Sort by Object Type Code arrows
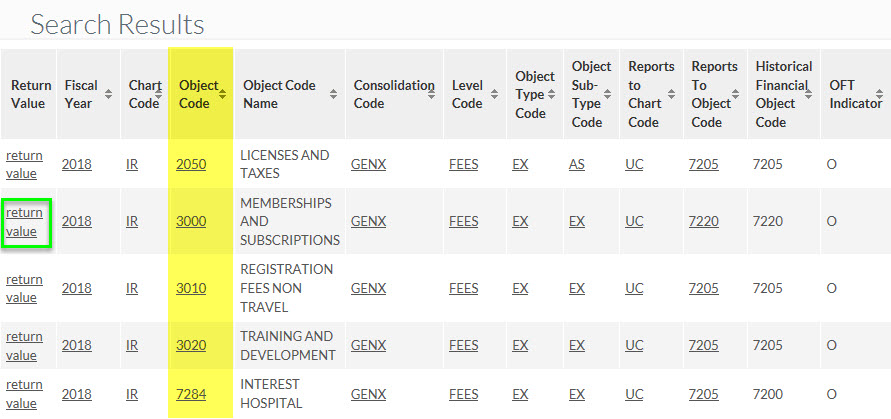The height and width of the screenshot is (419, 891). [552, 94]
